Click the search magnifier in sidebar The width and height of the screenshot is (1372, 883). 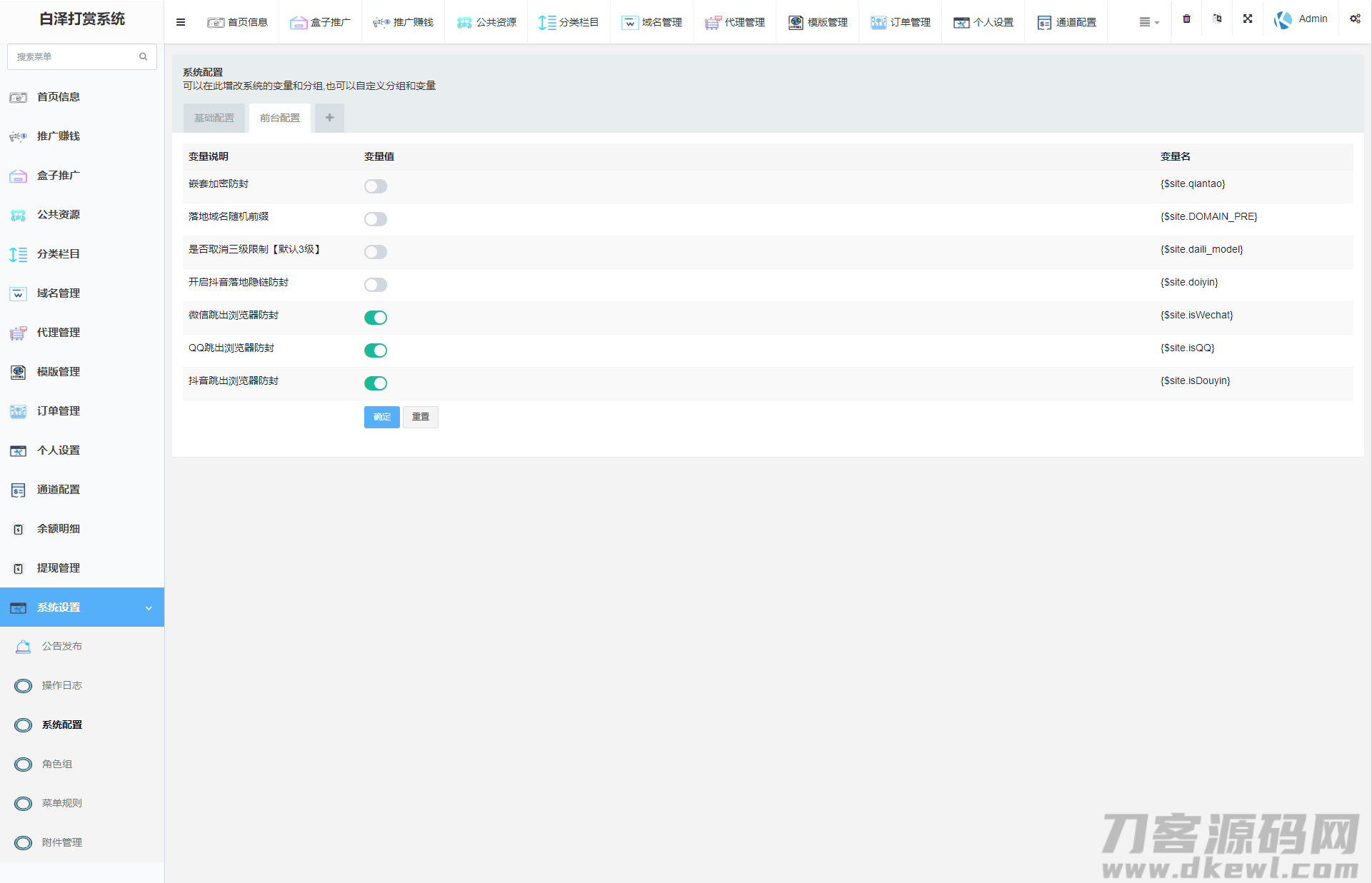click(x=143, y=56)
